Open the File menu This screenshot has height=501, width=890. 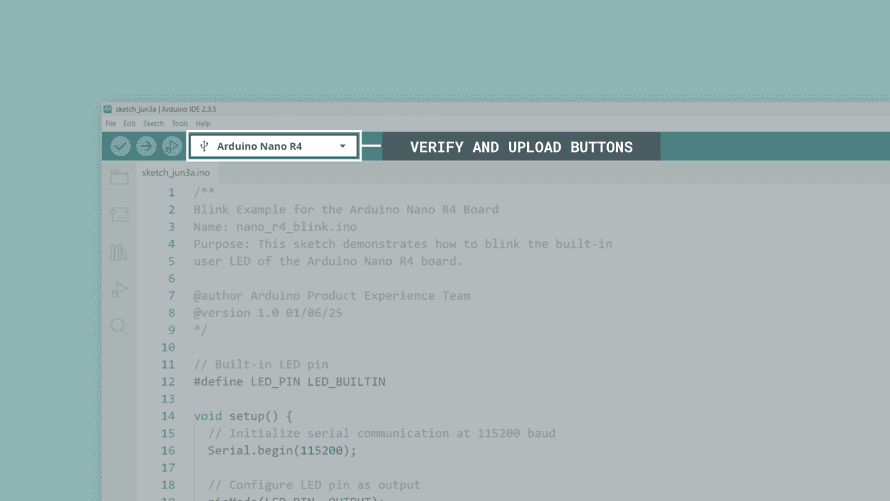point(111,124)
